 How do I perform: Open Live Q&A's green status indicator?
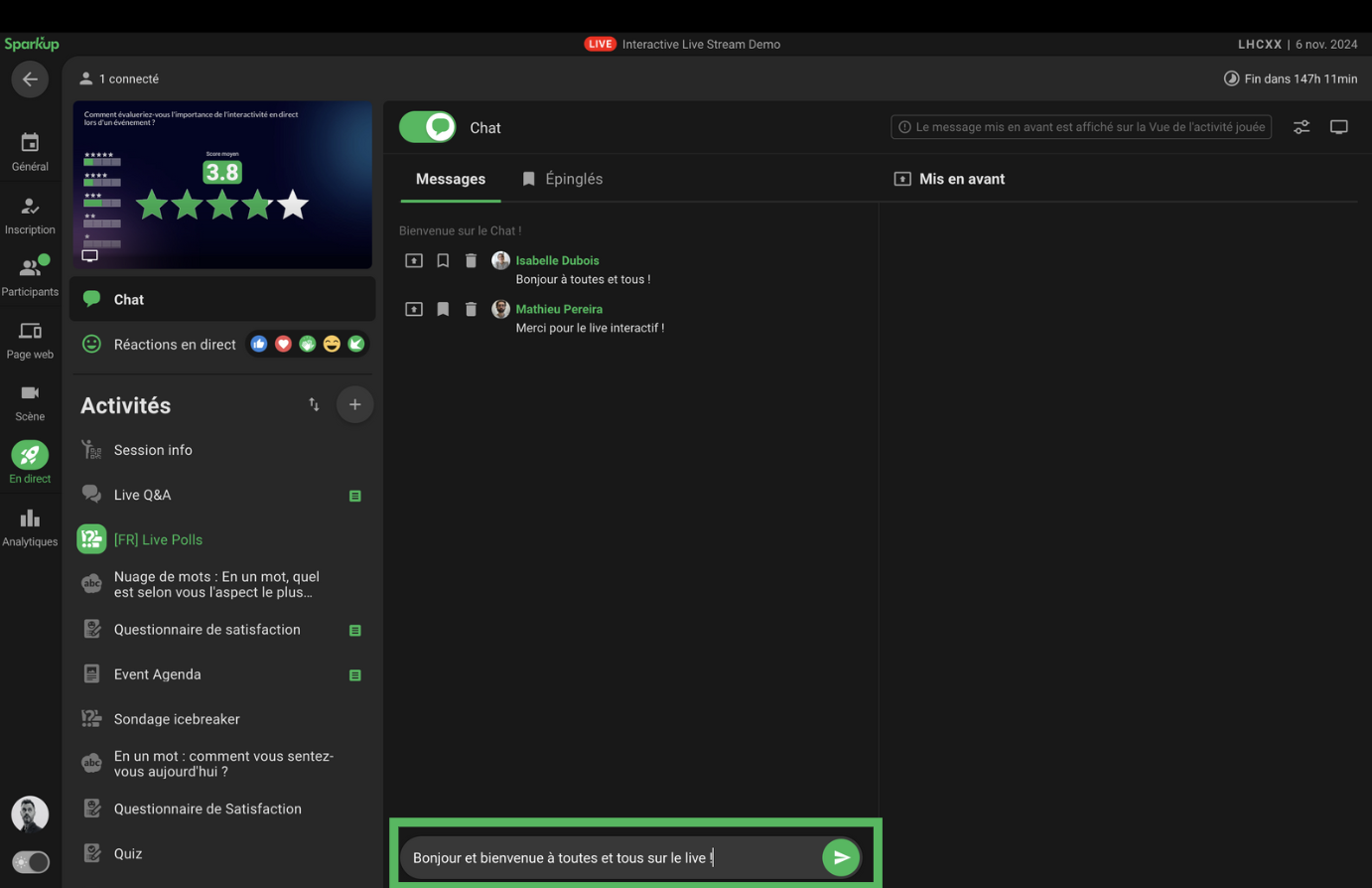pos(354,496)
